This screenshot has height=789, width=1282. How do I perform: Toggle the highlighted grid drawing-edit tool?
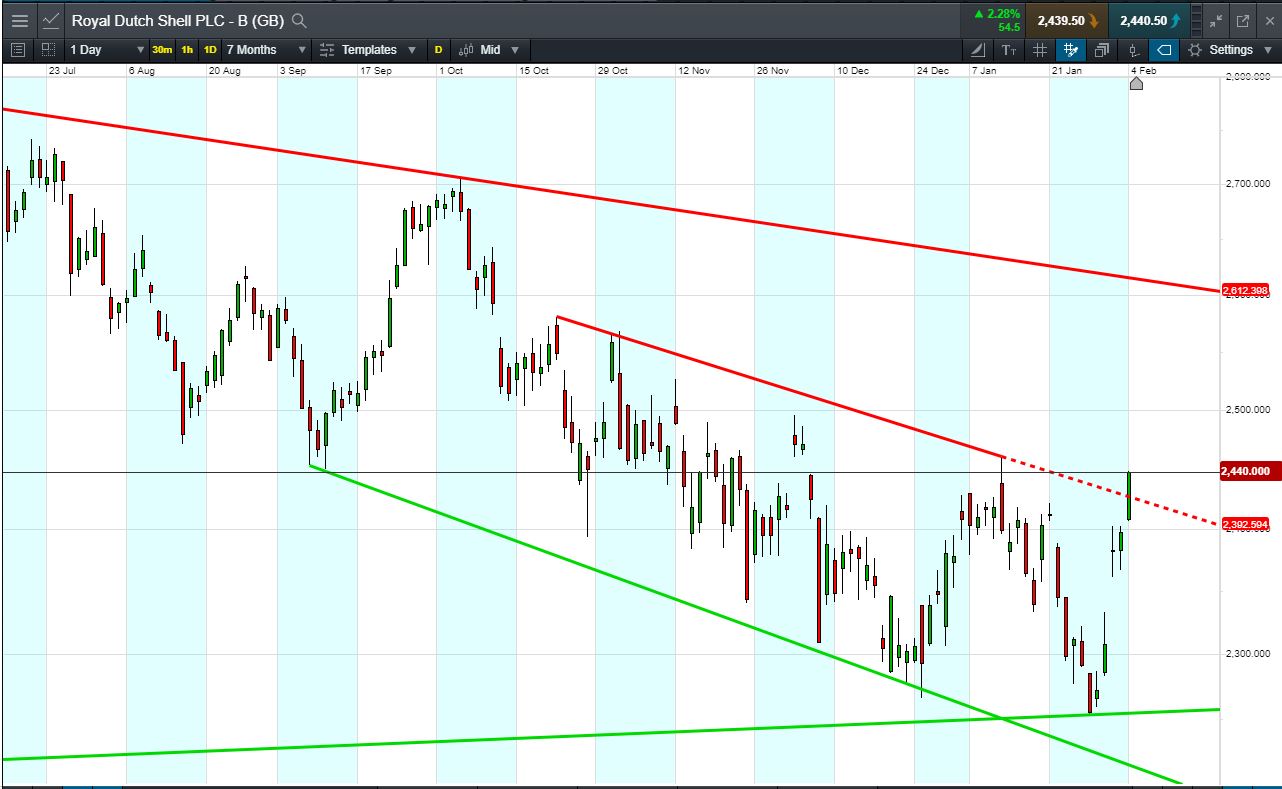[x=1072, y=50]
